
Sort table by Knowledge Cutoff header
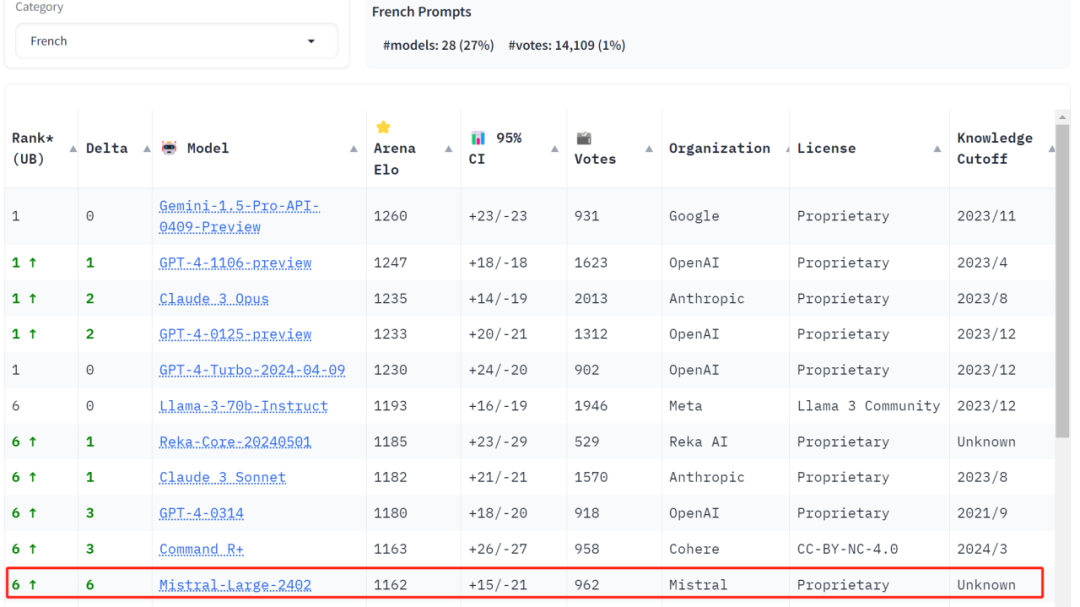(x=994, y=148)
